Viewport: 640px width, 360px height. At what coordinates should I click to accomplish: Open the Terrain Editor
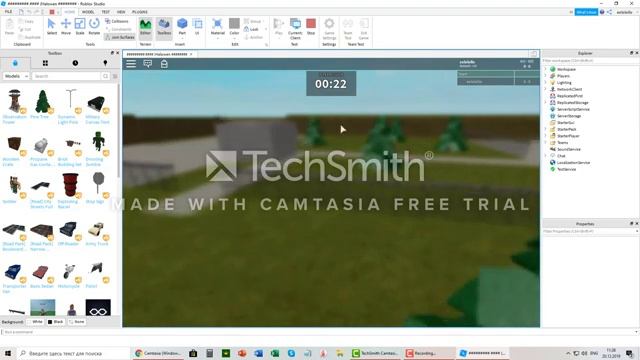pyautogui.click(x=145, y=27)
